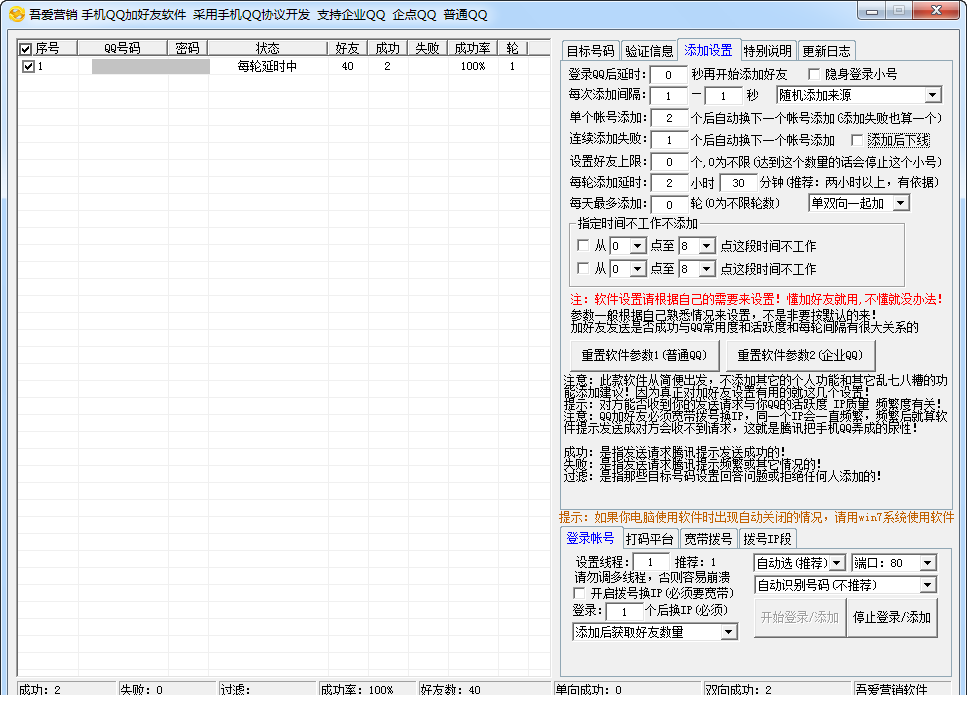Enable 开启拨号换IP checkbox
The image size is (967, 718).
click(579, 593)
